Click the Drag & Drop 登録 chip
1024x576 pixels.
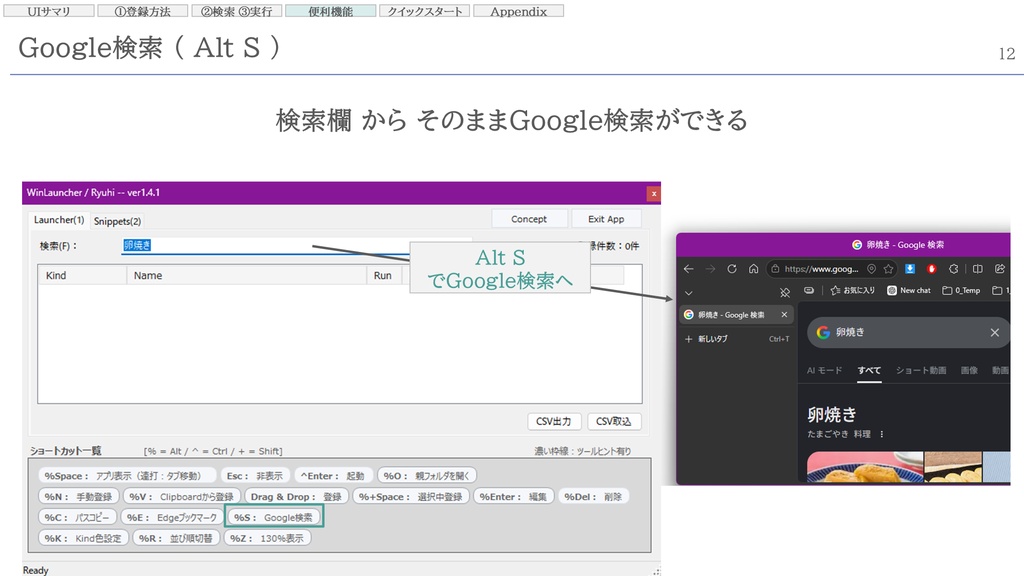click(296, 497)
